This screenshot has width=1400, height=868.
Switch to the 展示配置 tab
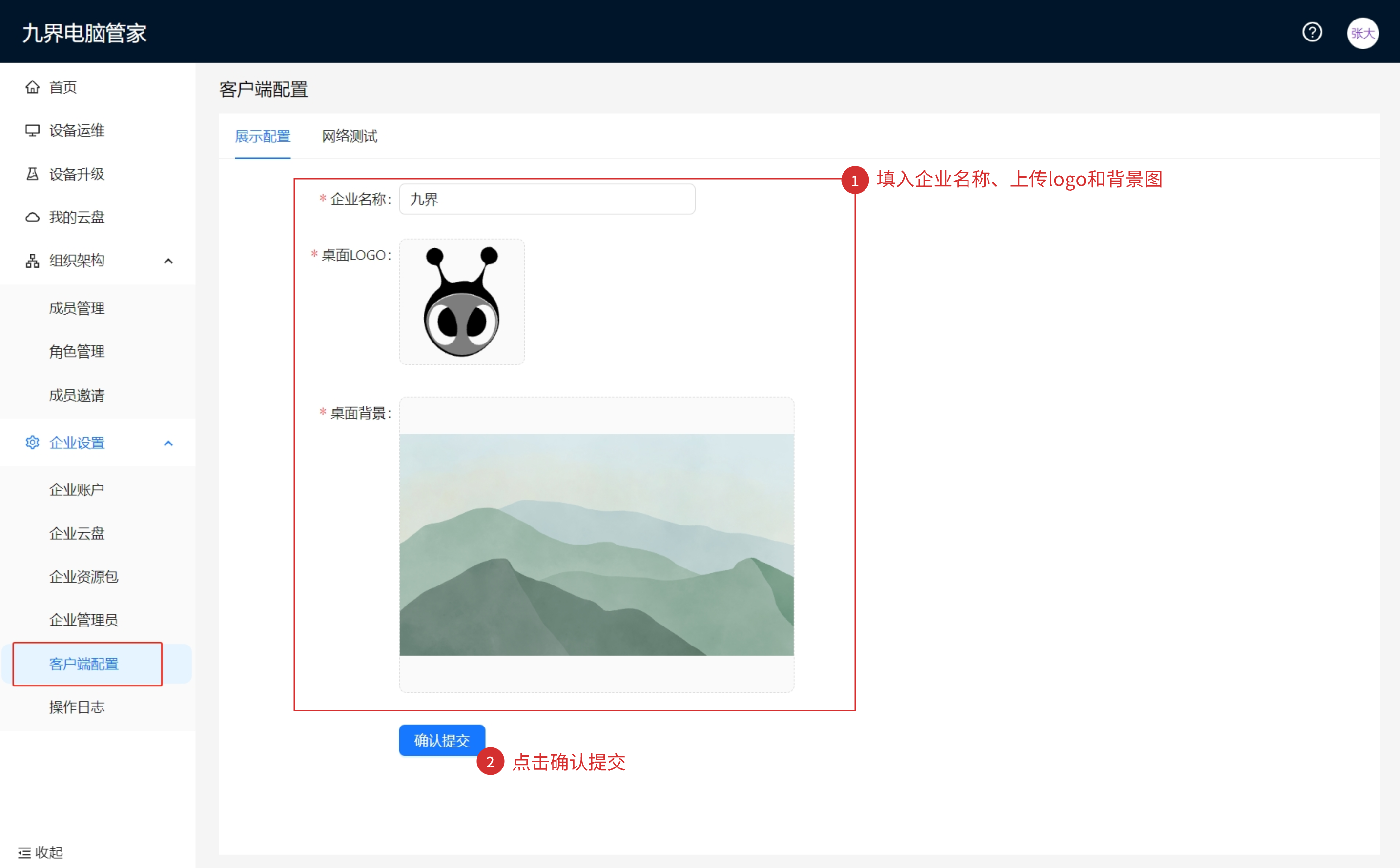coord(263,137)
